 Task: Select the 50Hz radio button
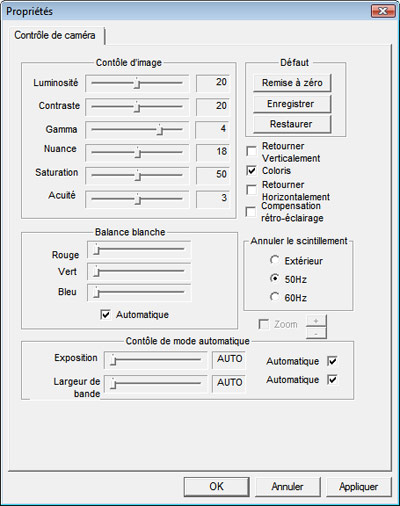(275, 278)
